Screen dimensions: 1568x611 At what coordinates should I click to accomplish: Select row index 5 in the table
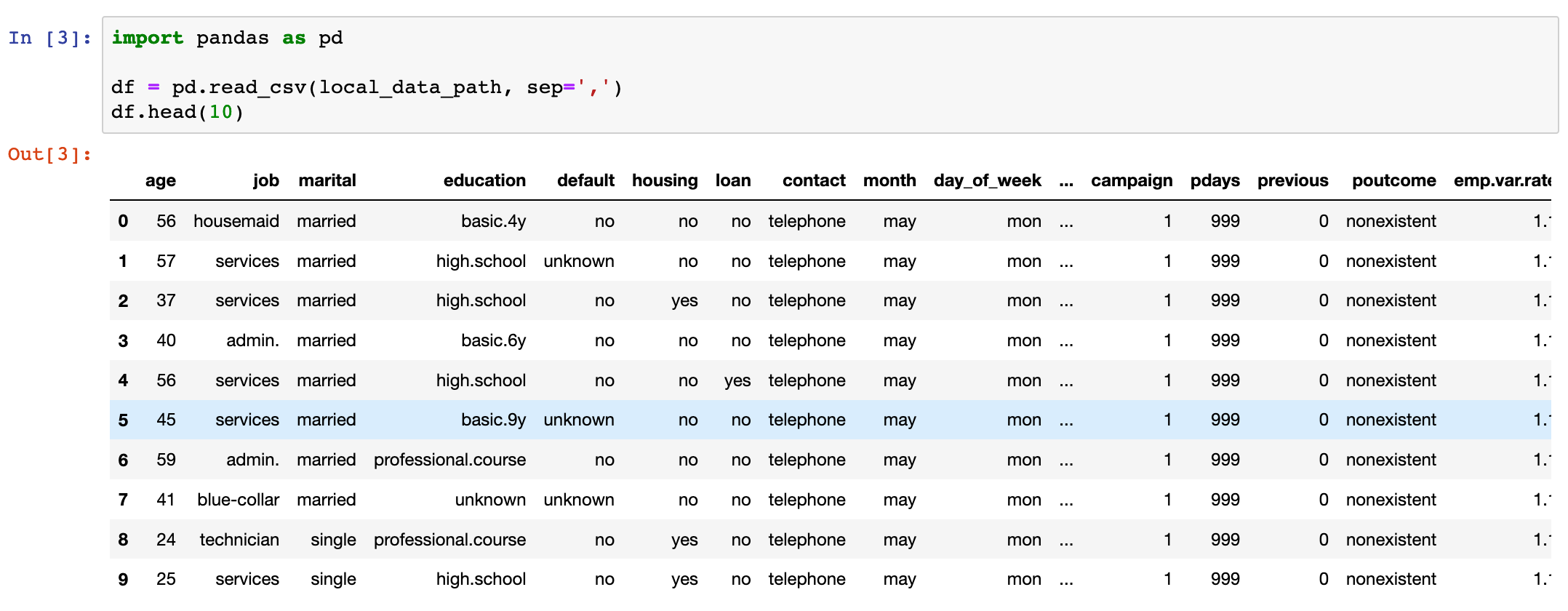tap(123, 420)
